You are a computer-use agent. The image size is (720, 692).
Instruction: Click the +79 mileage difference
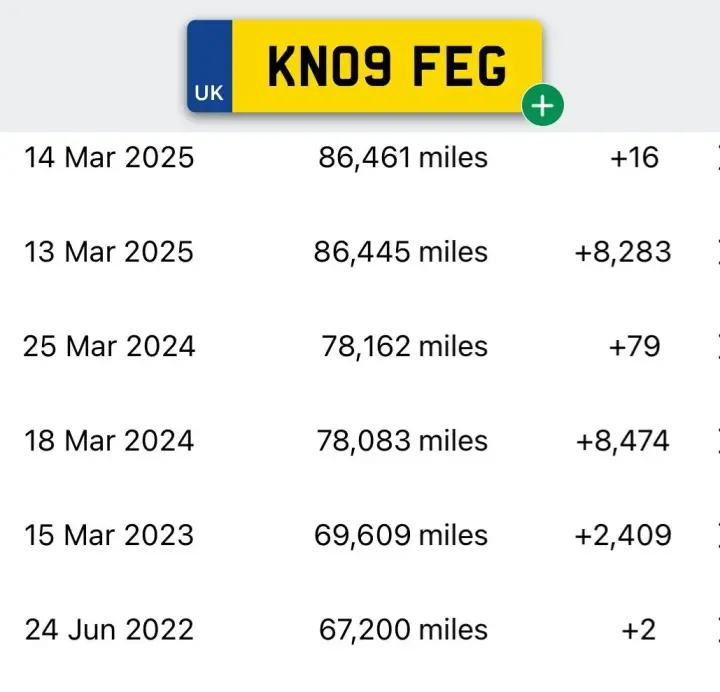coord(634,346)
